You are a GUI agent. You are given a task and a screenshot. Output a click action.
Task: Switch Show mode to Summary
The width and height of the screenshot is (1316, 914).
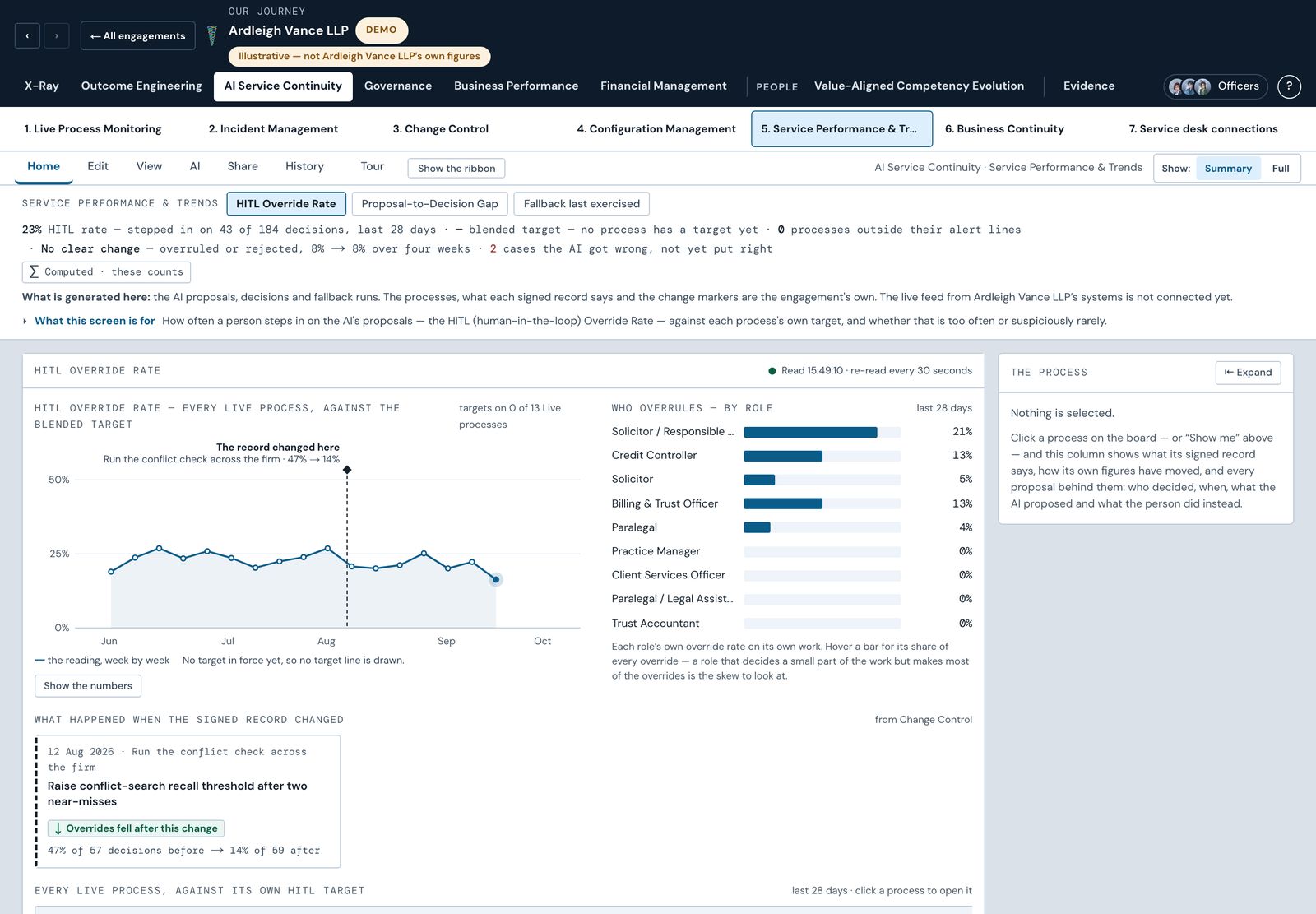click(1228, 169)
